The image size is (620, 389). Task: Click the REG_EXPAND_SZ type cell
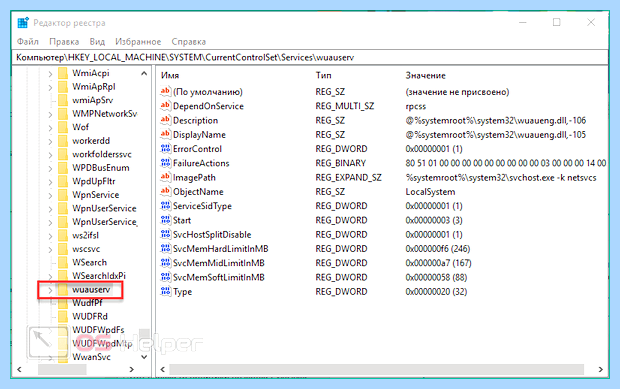pos(348,178)
